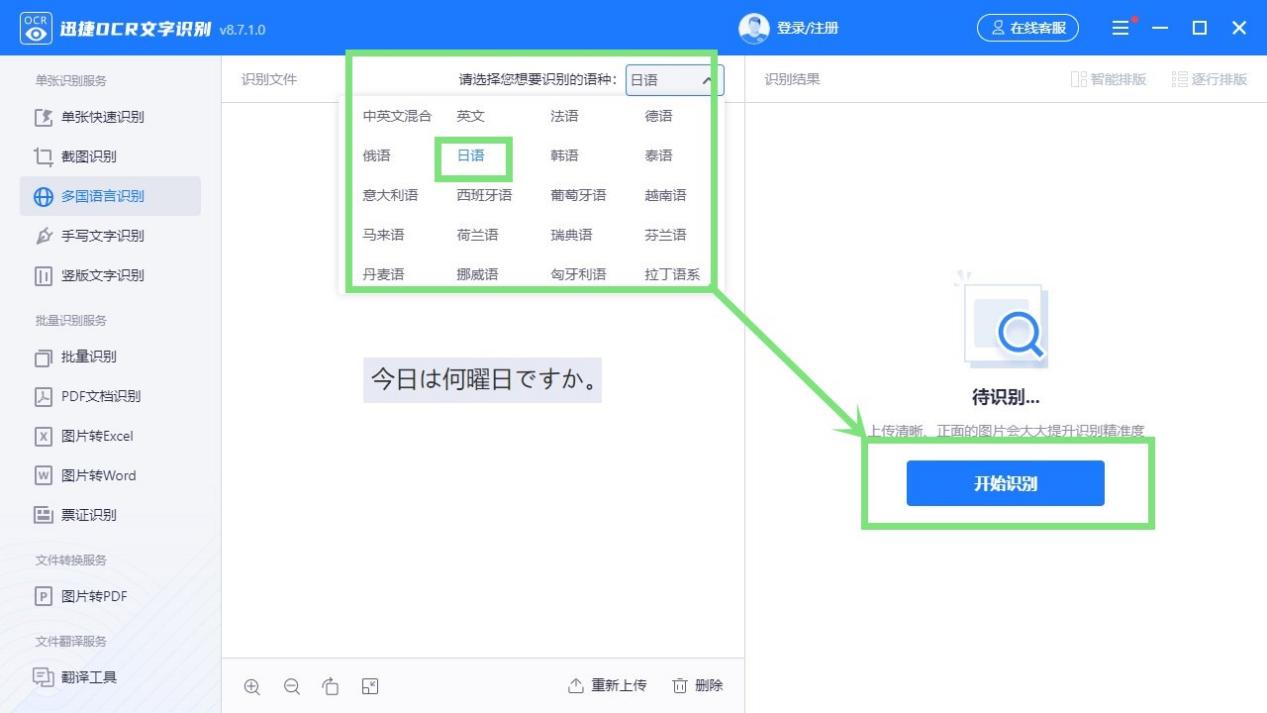The image size is (1267, 713).
Task: Click version text v8.7.1.0
Action: [x=242, y=30]
